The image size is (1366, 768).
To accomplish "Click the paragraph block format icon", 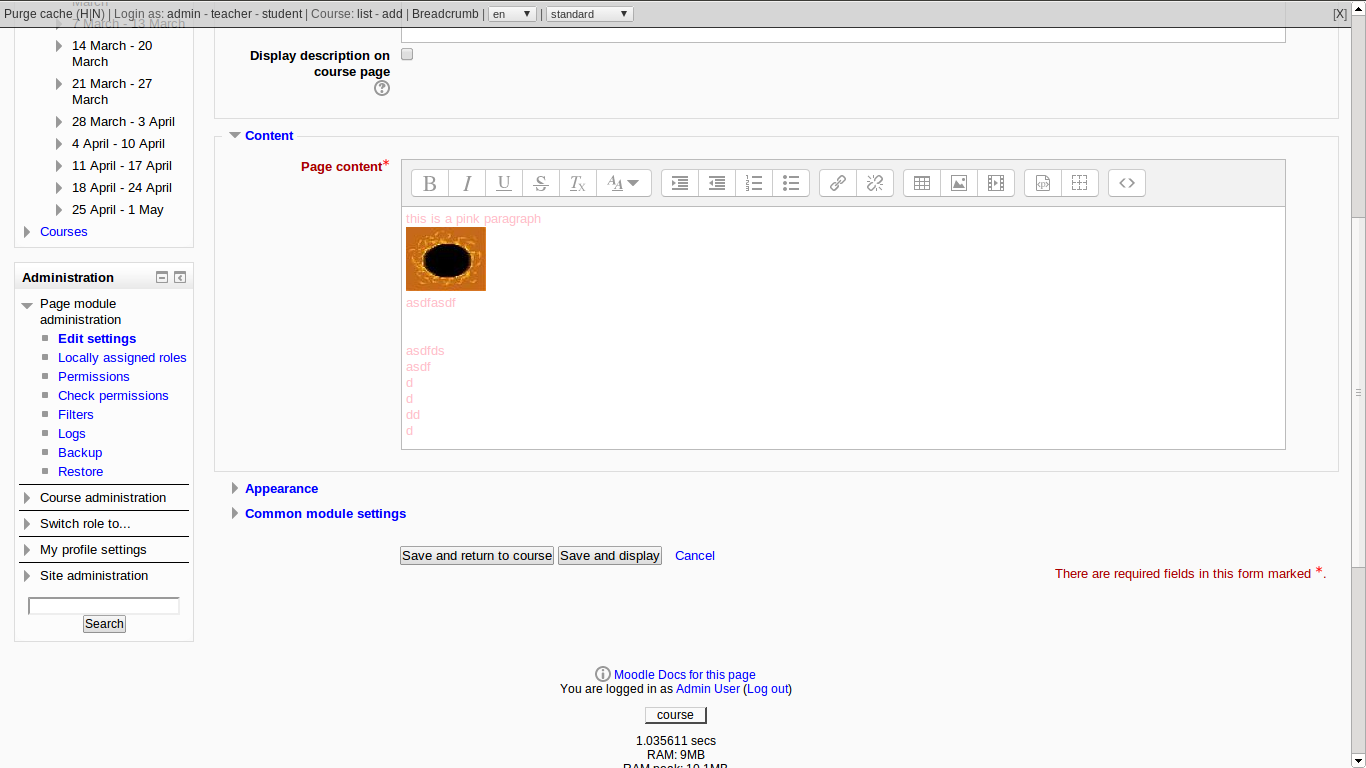I will tap(1043, 183).
